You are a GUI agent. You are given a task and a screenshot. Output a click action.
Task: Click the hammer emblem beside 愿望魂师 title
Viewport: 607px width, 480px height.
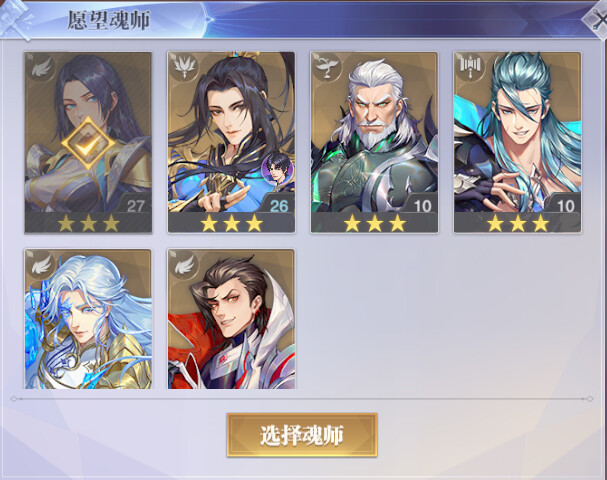pos(15,19)
